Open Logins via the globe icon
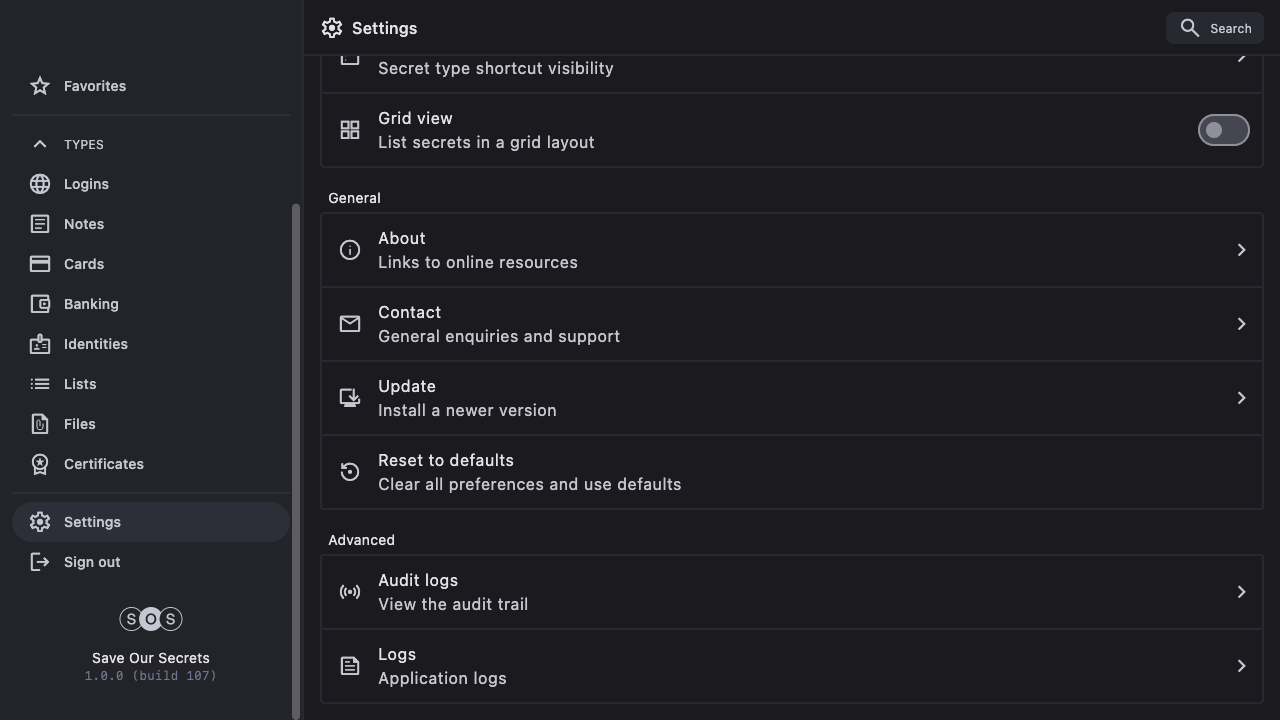 [x=40, y=184]
